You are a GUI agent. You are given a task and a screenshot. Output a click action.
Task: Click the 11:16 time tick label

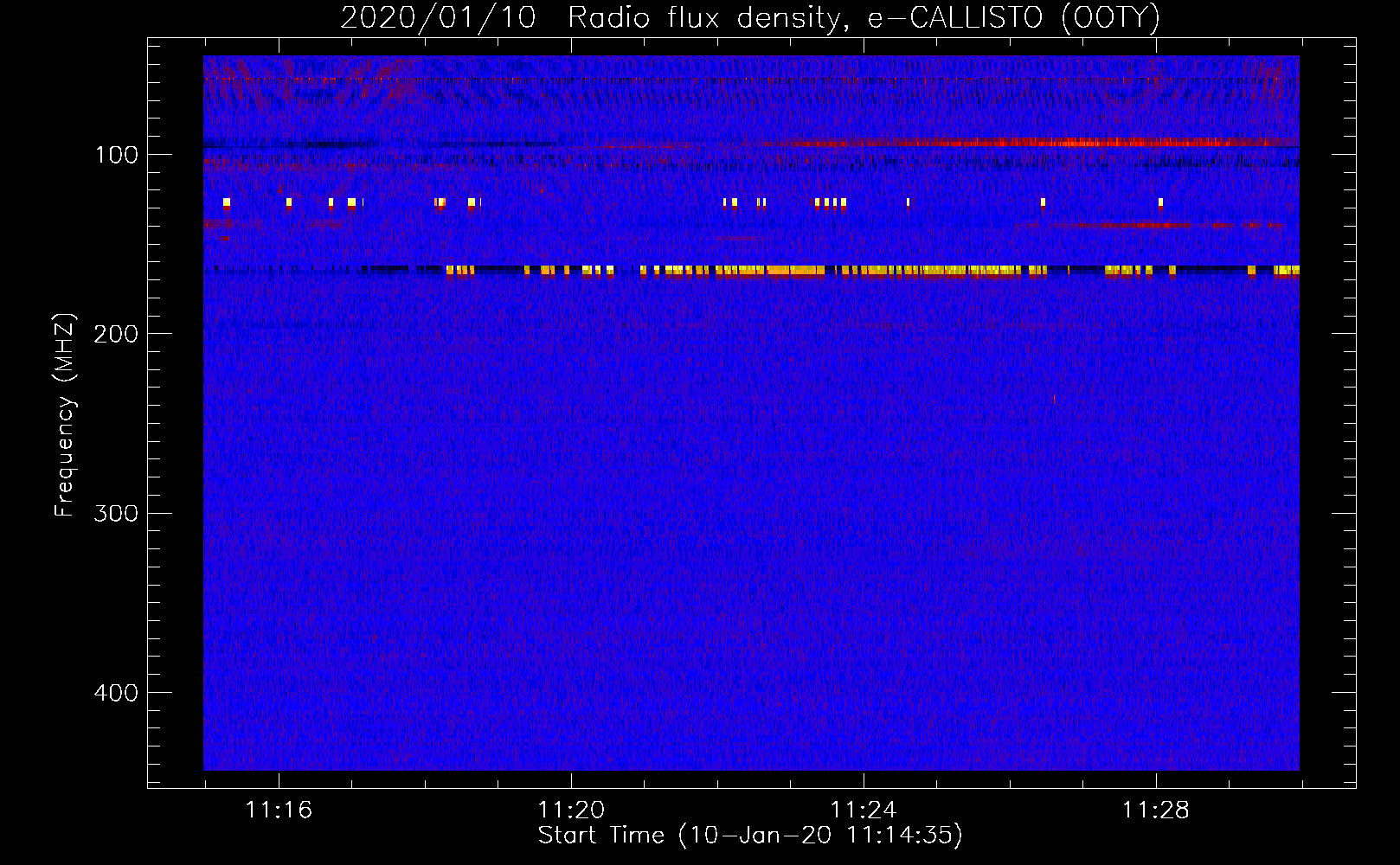coord(279,811)
